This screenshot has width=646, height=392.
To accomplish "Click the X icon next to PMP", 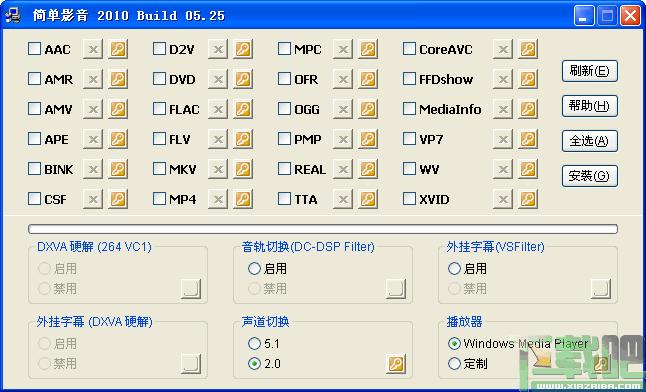I will 343,139.
